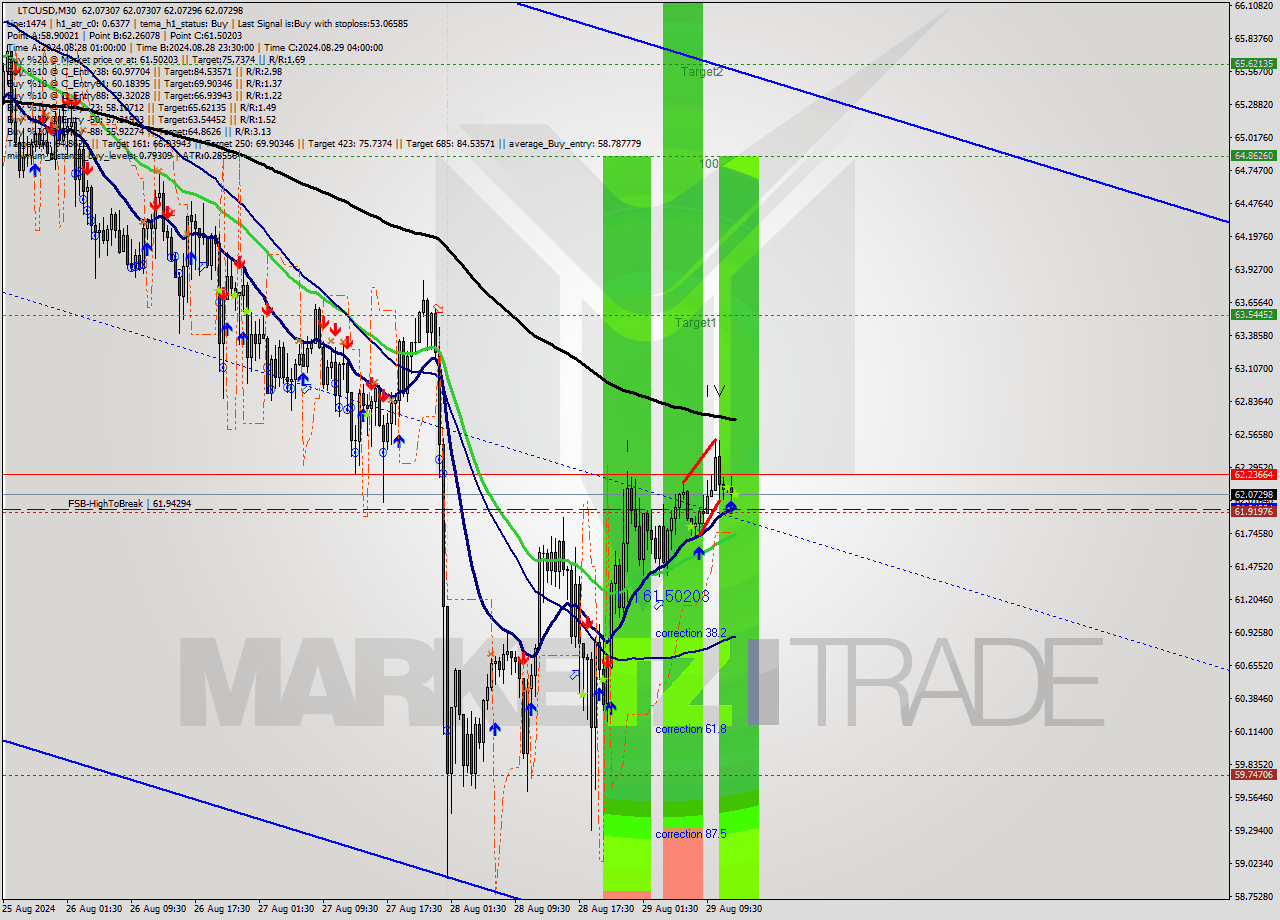The image size is (1280, 920).
Task: Click the 'correction 61.8' label
Action: click(x=691, y=729)
